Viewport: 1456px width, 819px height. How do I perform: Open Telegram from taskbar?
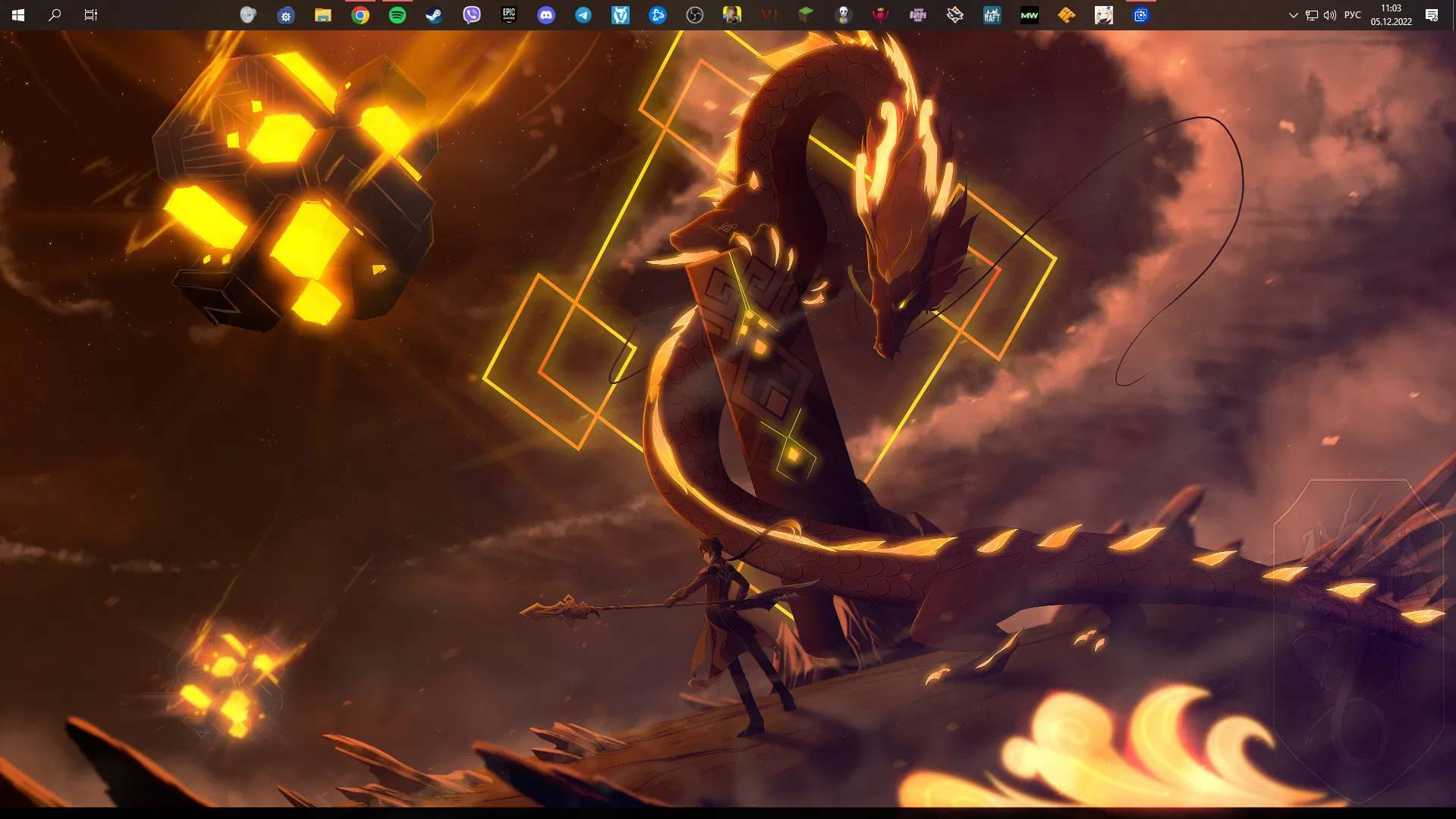coord(583,15)
